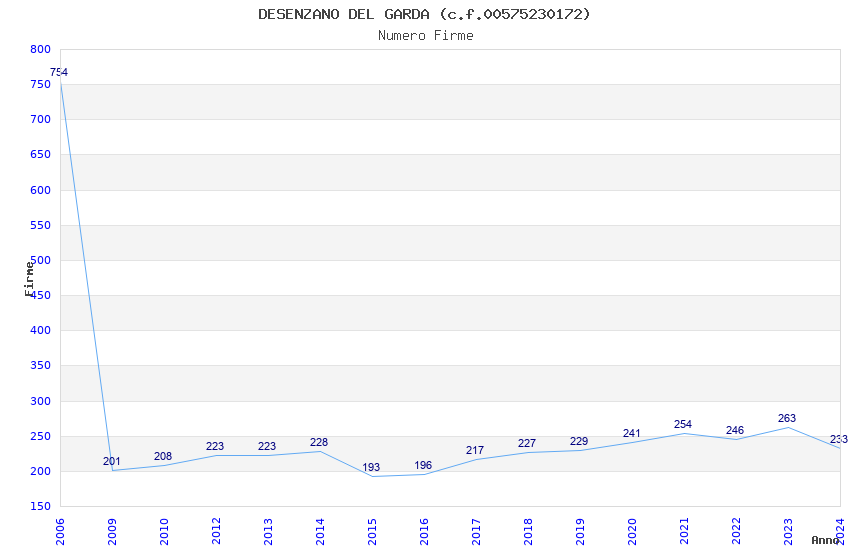Click data label 229 for 2019
Viewport: 850px width, 550px height.
click(579, 442)
